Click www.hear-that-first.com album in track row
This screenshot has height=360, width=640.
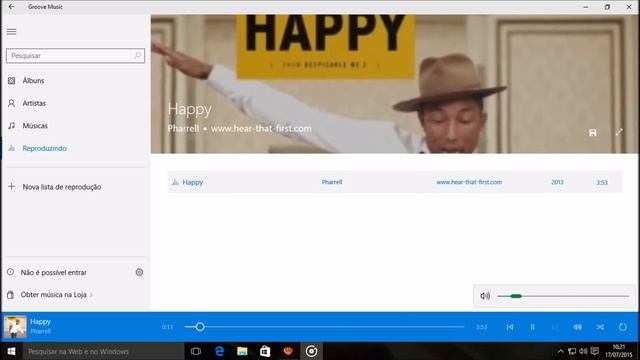469,182
